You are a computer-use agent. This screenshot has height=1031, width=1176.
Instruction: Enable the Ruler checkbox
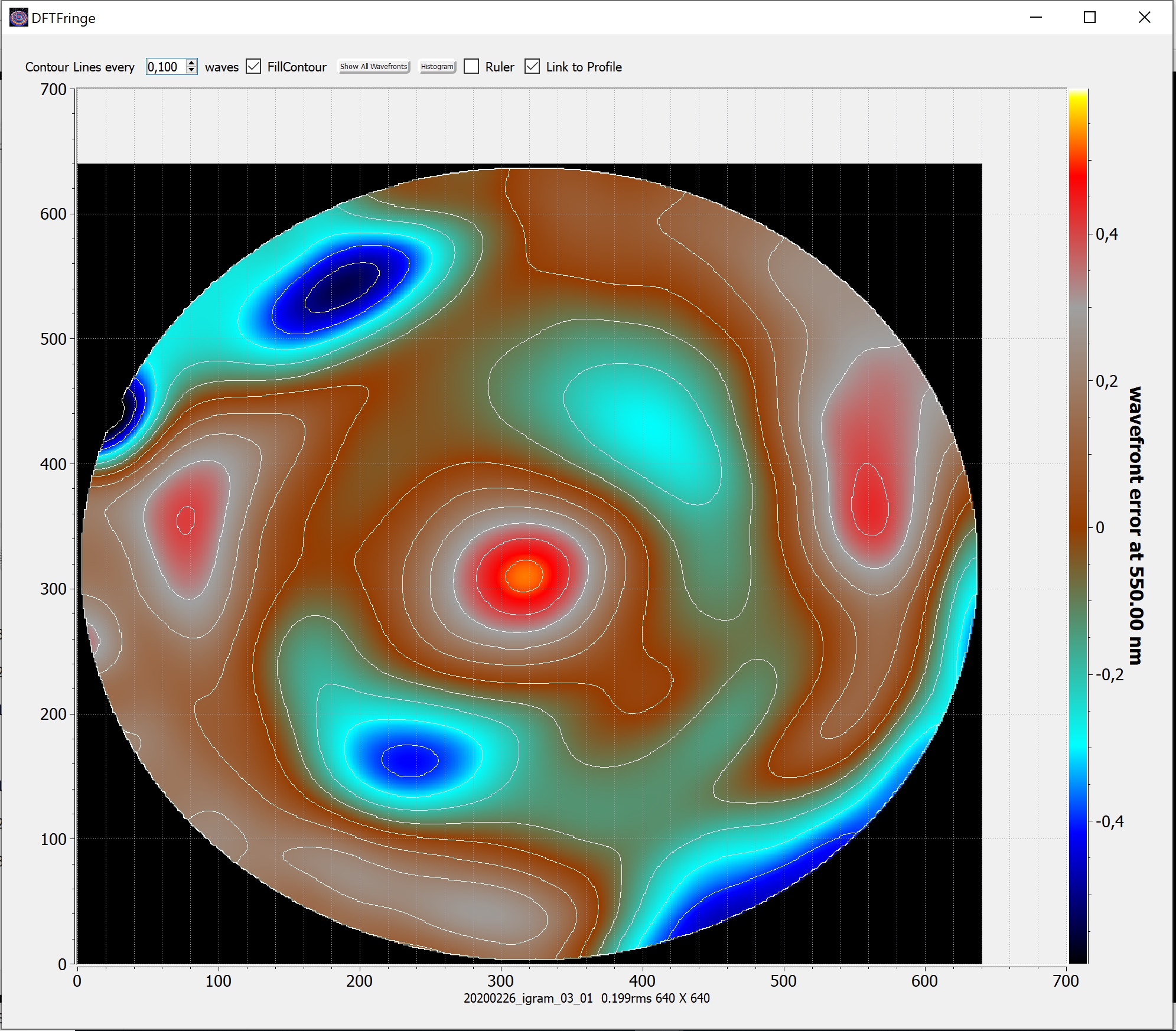[471, 67]
